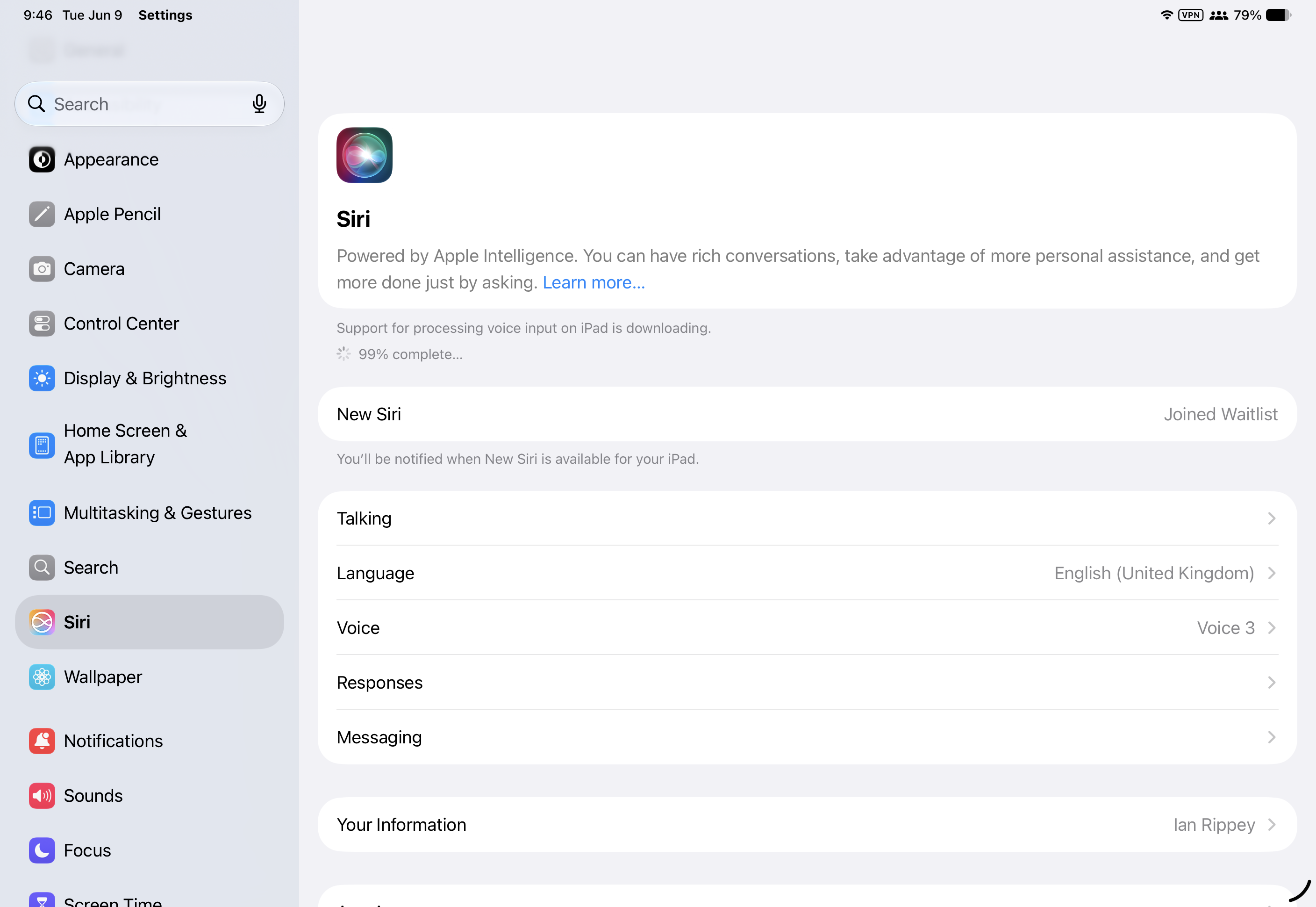
Task: Tap the large Siri orb icon
Action: pyautogui.click(x=364, y=155)
